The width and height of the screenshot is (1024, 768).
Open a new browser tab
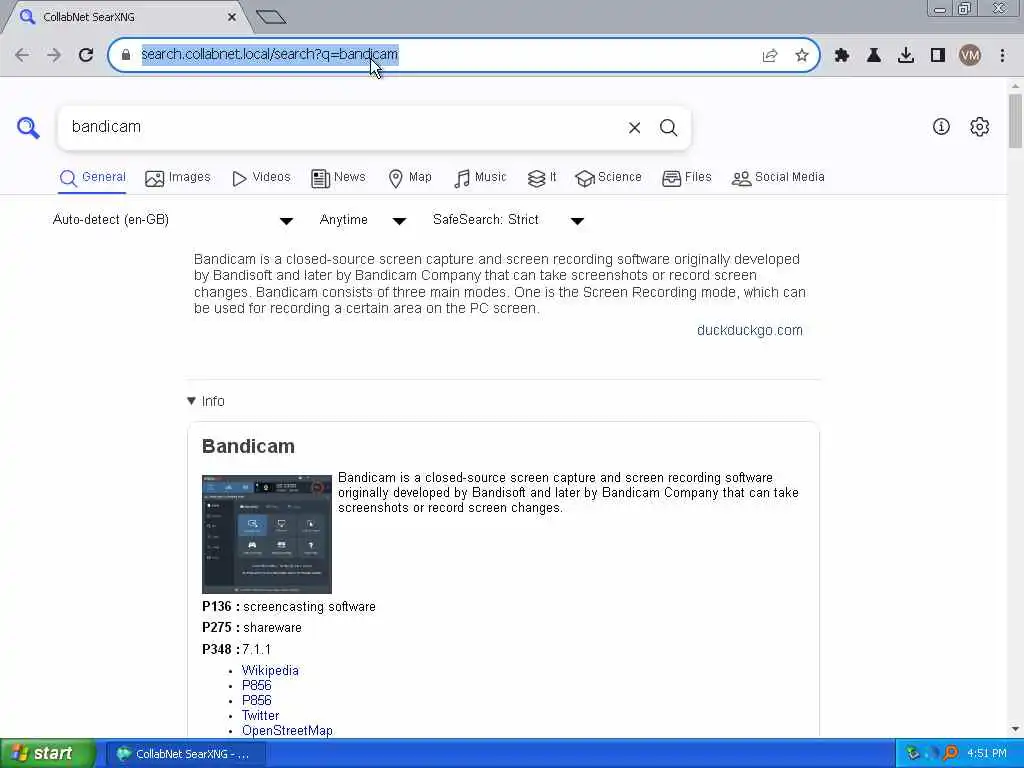pos(270,17)
